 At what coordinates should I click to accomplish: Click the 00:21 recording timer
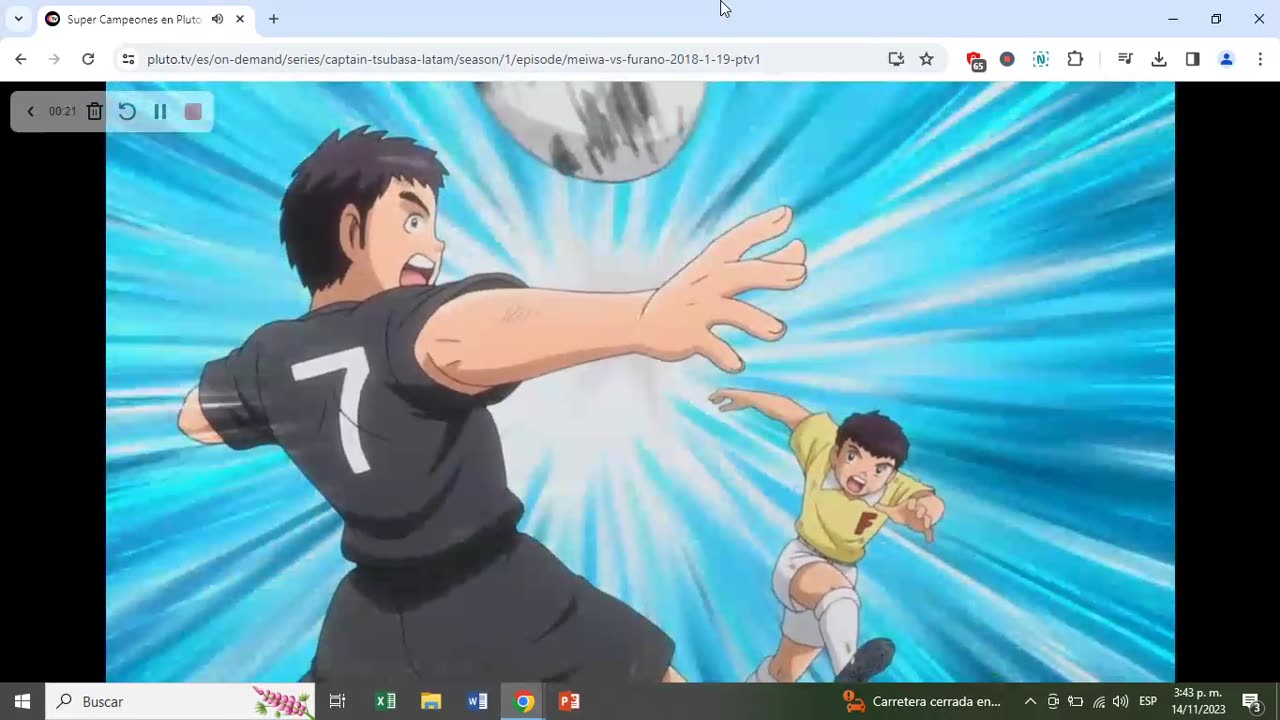pyautogui.click(x=62, y=111)
